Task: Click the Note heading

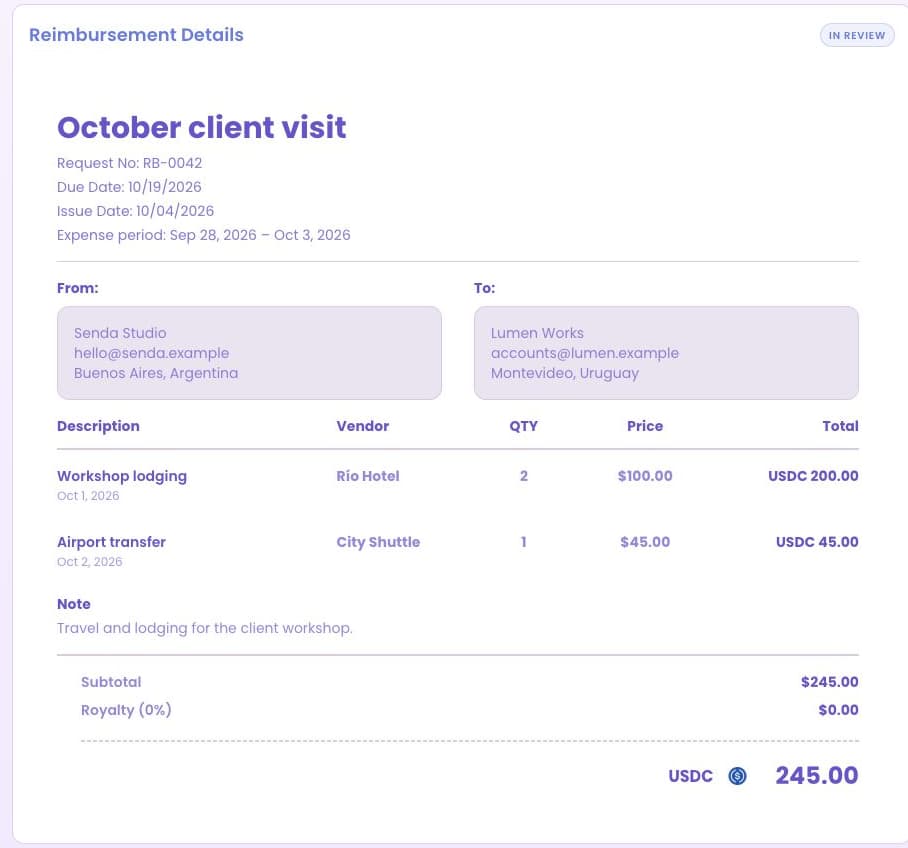Action: coord(74,604)
